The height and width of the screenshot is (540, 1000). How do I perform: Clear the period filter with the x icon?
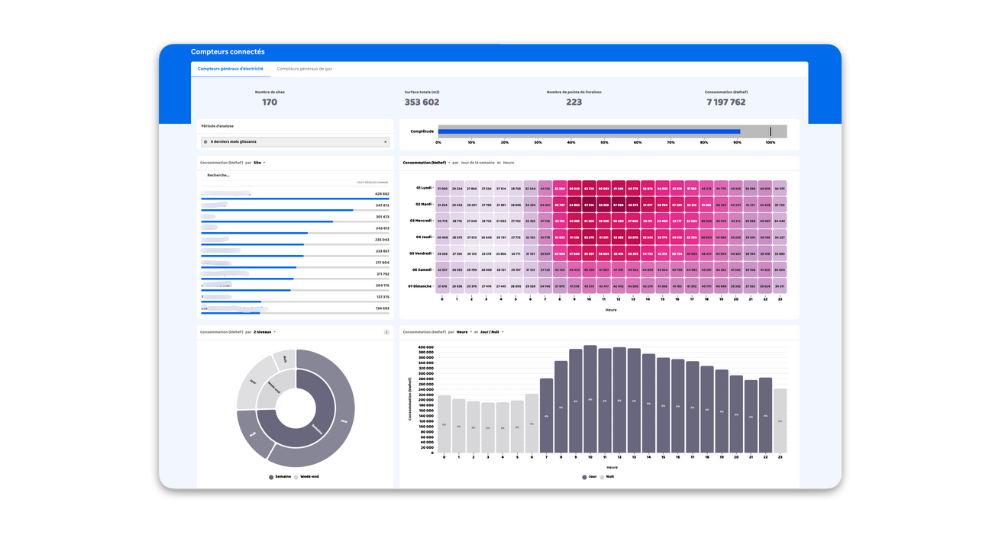[386, 142]
